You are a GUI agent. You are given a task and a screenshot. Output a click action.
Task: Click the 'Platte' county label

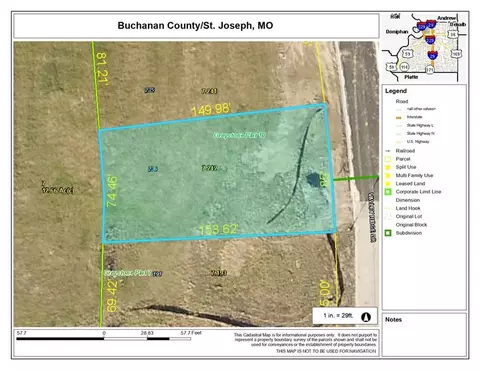411,77
